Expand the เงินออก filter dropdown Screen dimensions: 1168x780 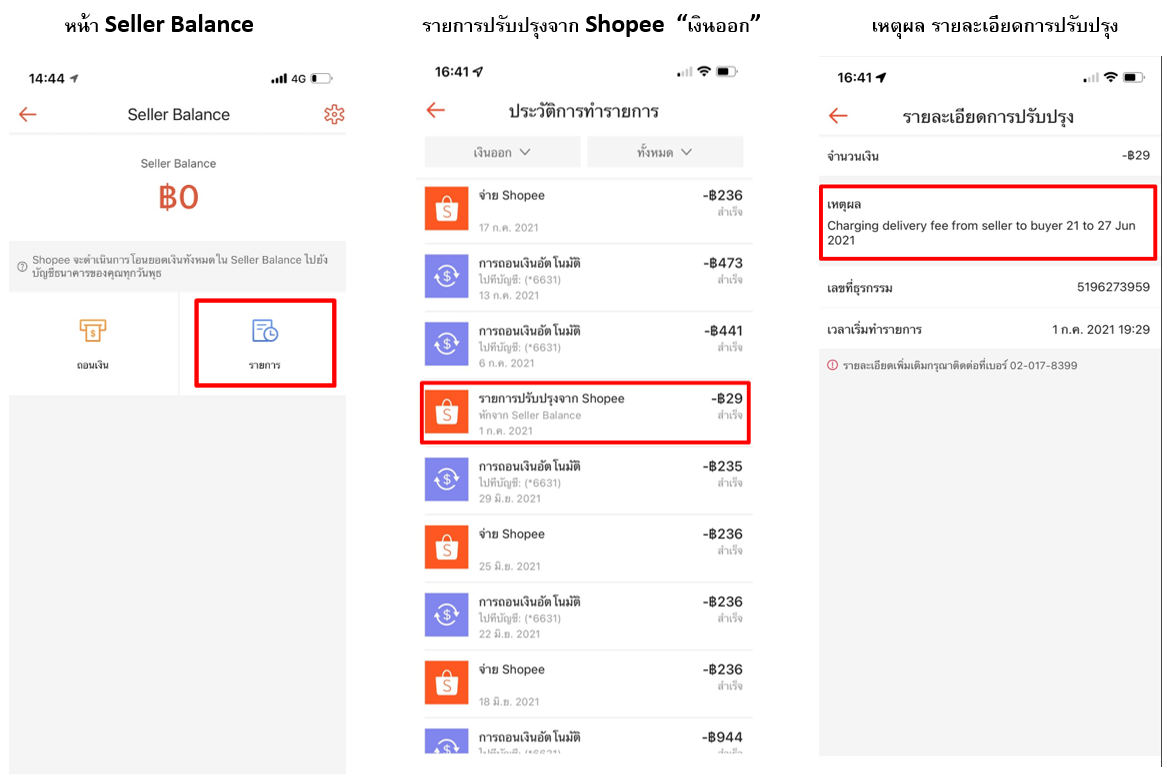click(501, 151)
